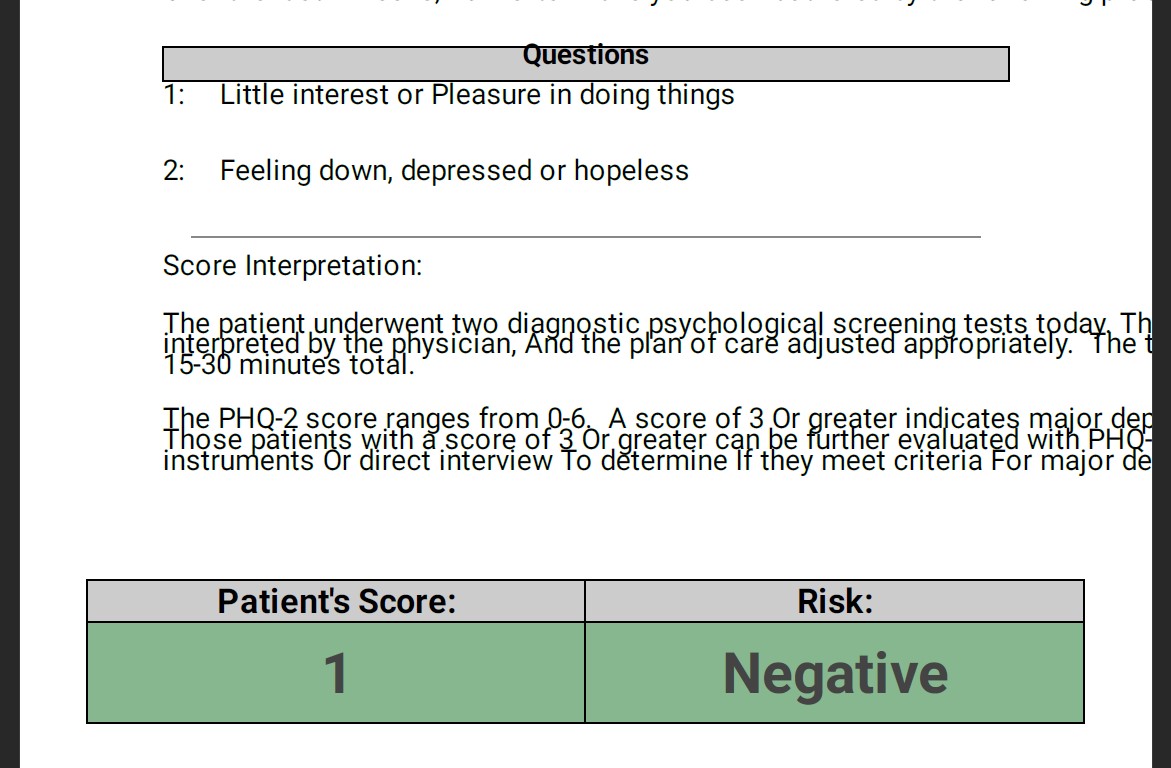Click the blank area below the score table
The height and width of the screenshot is (768, 1171).
click(x=585, y=745)
